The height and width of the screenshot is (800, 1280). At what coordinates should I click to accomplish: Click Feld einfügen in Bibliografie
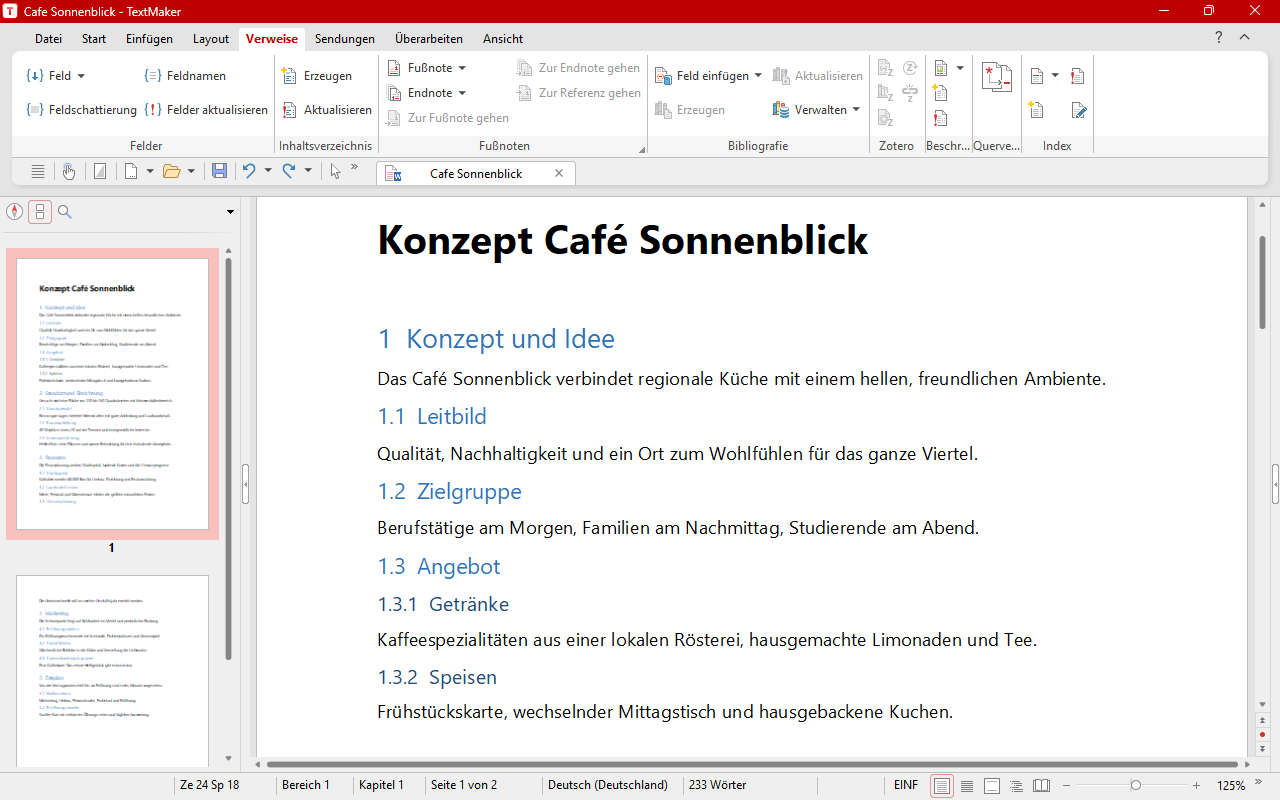701,76
